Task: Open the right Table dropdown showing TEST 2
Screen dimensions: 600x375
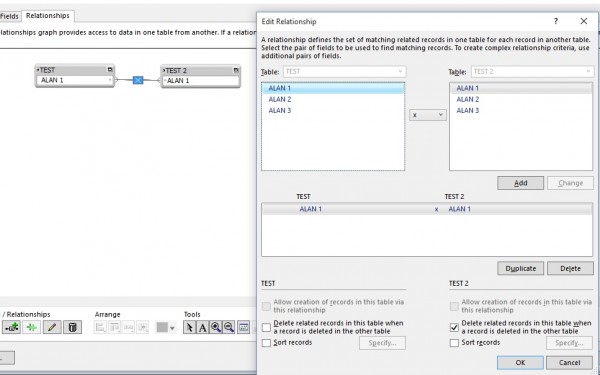Action: point(532,72)
